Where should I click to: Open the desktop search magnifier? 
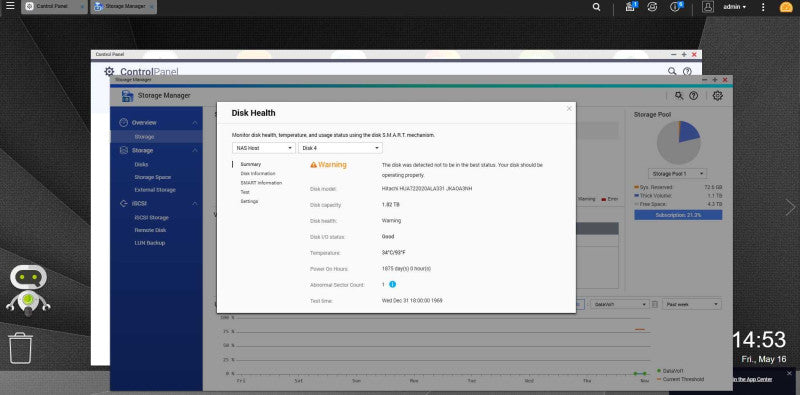click(x=596, y=7)
